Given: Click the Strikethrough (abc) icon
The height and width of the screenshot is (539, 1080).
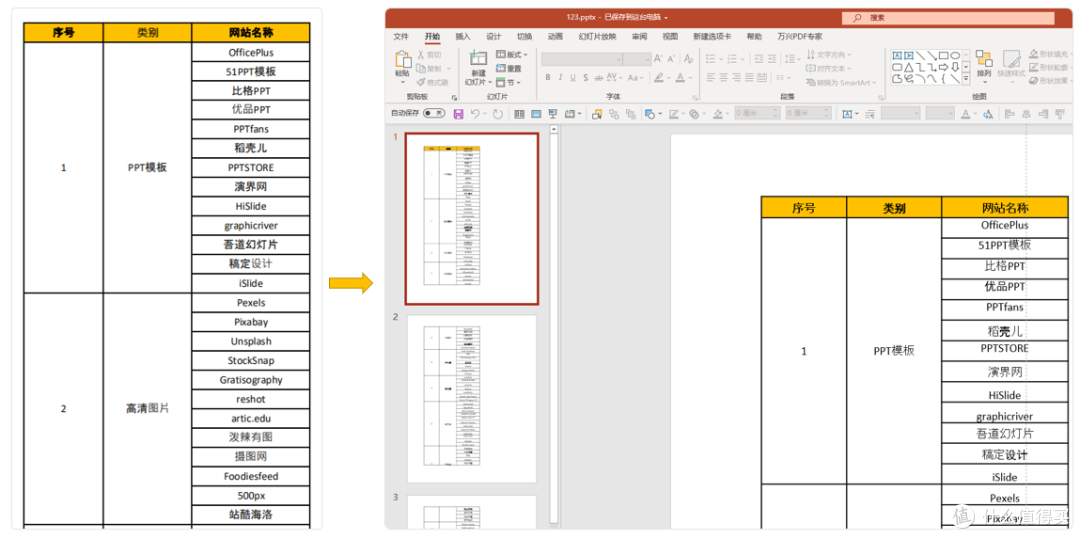Looking at the screenshot, I should point(598,78).
